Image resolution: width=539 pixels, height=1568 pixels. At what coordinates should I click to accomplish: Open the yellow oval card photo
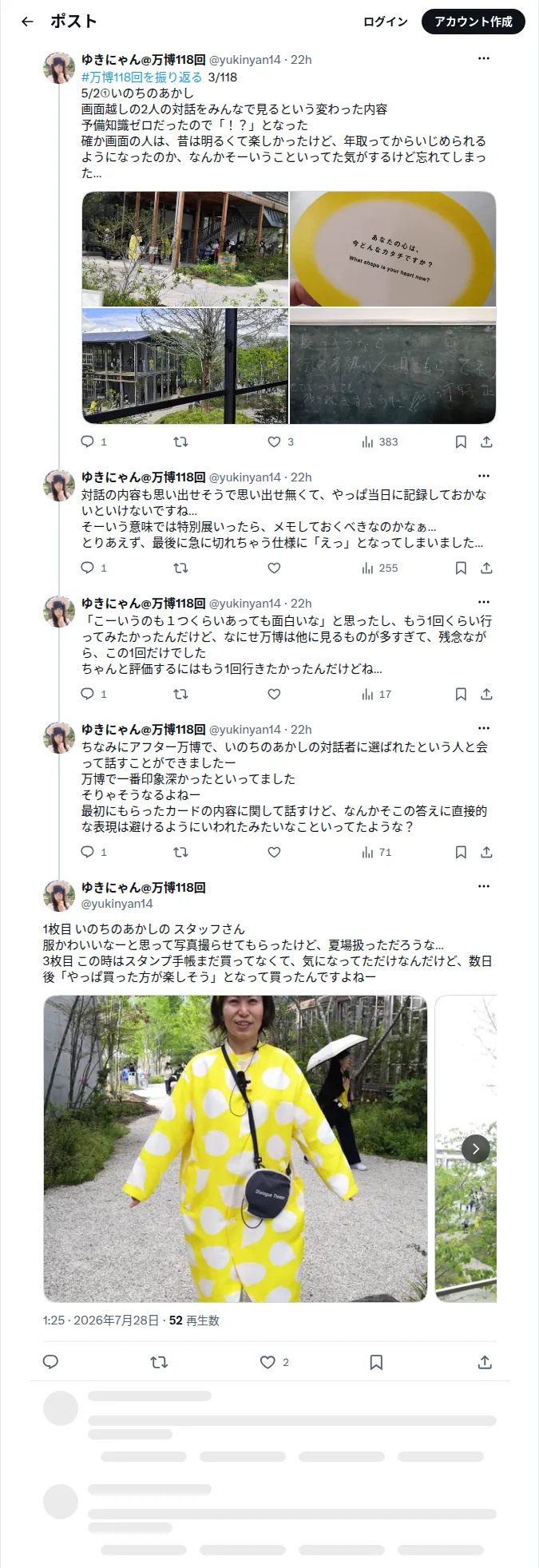pos(392,249)
